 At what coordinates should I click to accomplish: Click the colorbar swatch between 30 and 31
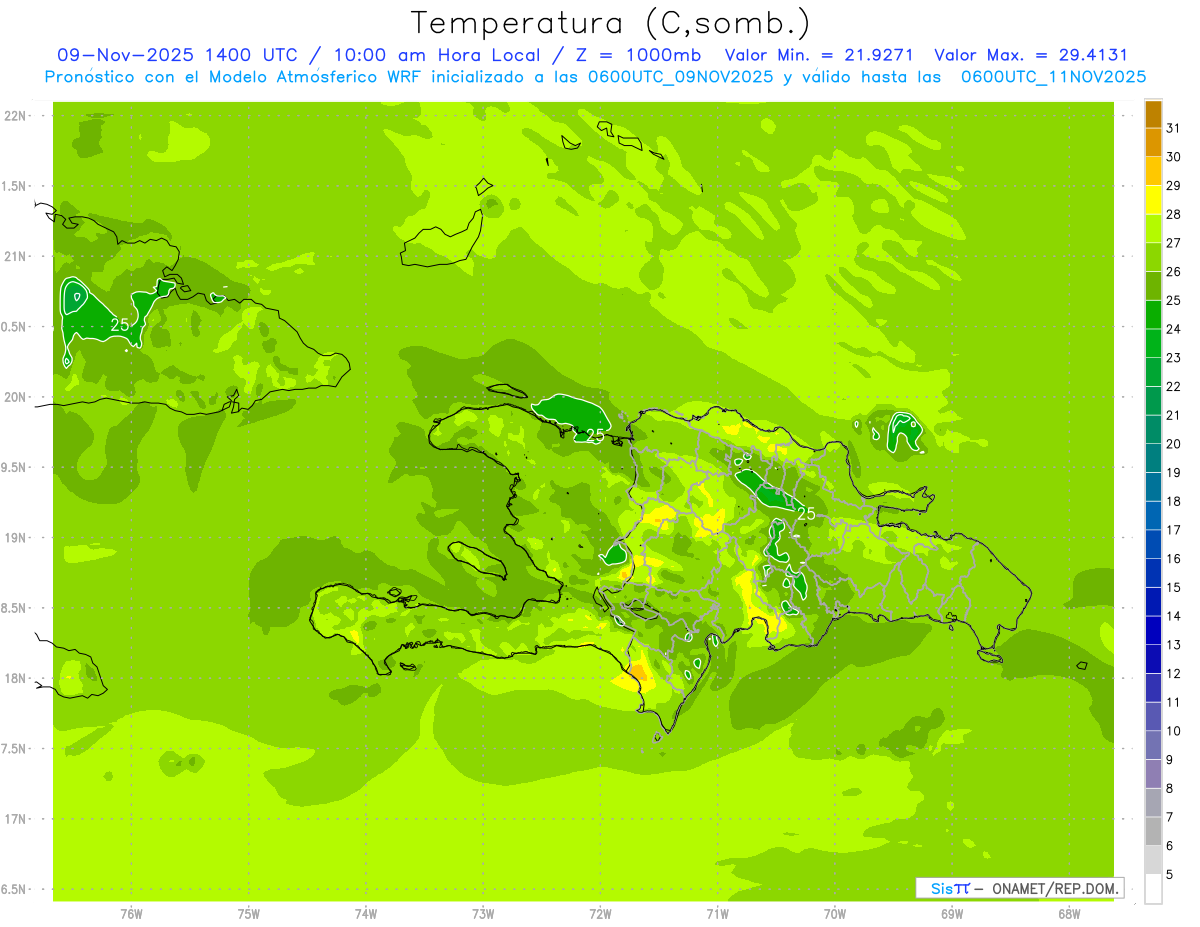1153,143
